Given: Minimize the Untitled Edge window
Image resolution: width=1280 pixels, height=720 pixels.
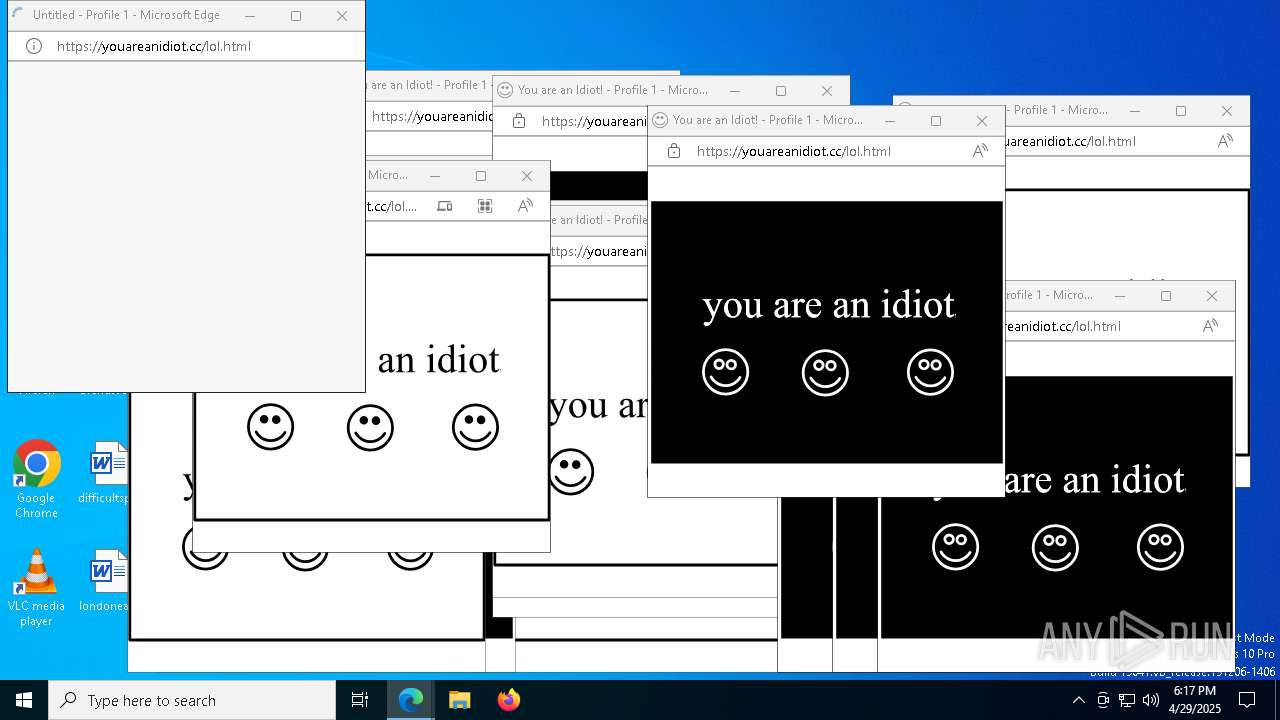Looking at the screenshot, I should tap(250, 16).
